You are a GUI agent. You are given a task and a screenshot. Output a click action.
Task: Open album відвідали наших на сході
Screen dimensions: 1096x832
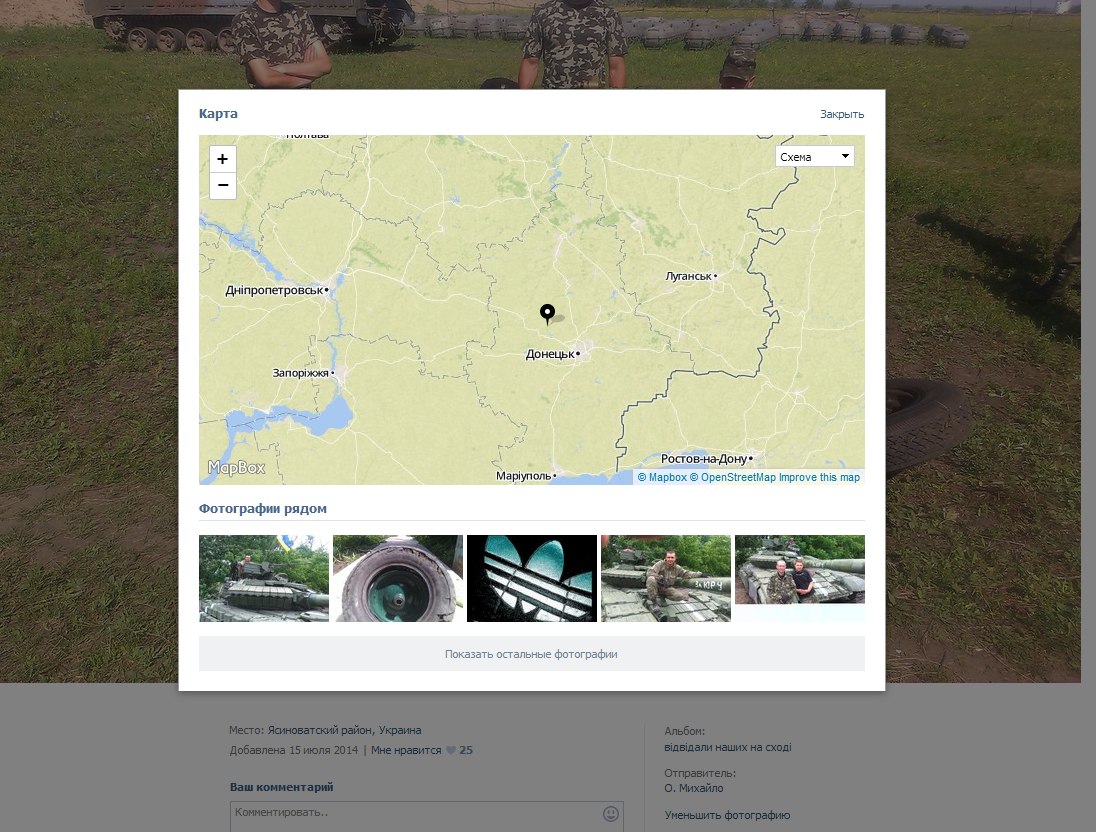(728, 747)
